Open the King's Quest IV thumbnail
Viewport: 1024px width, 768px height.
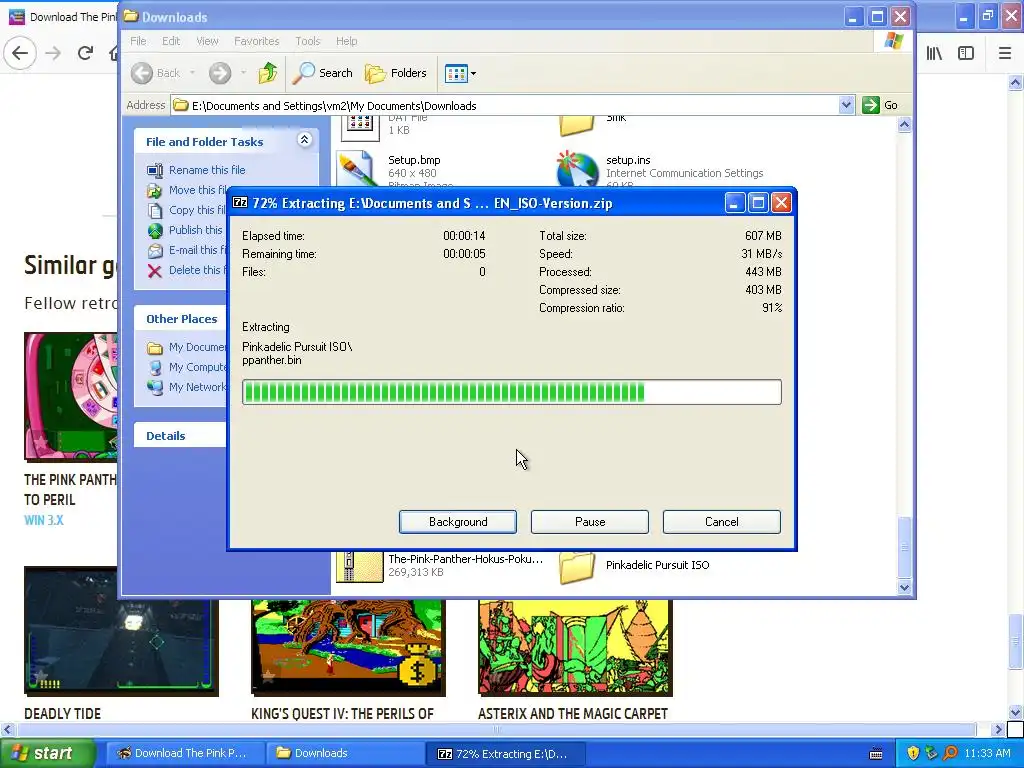[x=348, y=648]
